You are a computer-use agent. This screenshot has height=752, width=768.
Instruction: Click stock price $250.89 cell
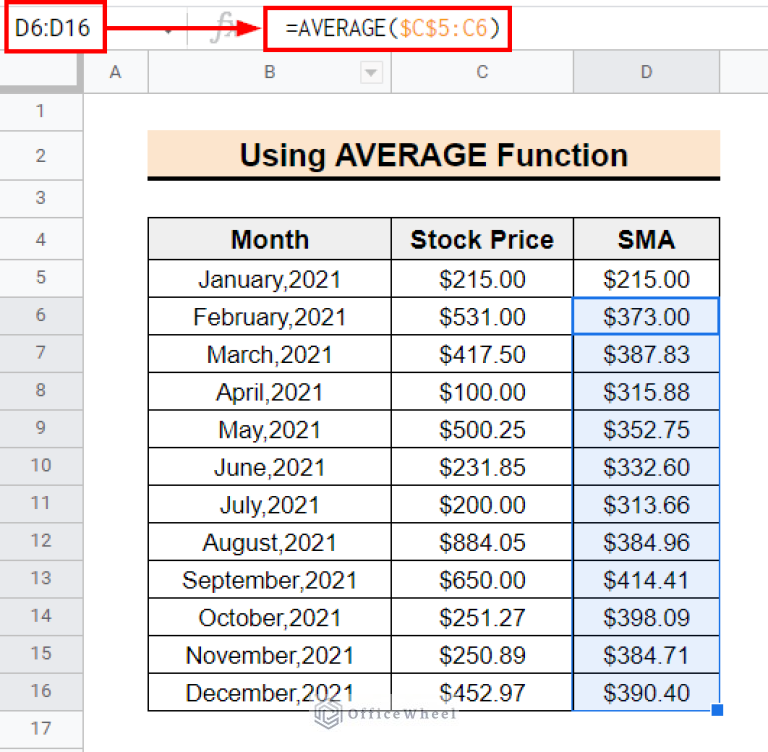coord(482,655)
